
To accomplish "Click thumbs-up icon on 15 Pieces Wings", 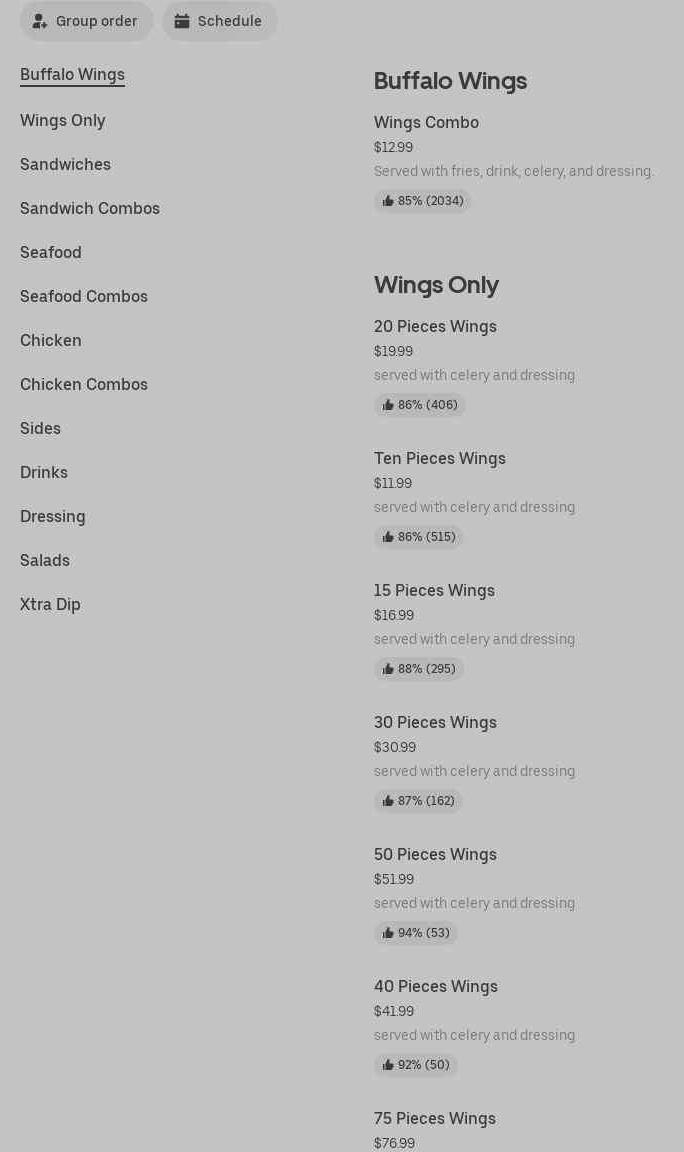I will pyautogui.click(x=388, y=669).
